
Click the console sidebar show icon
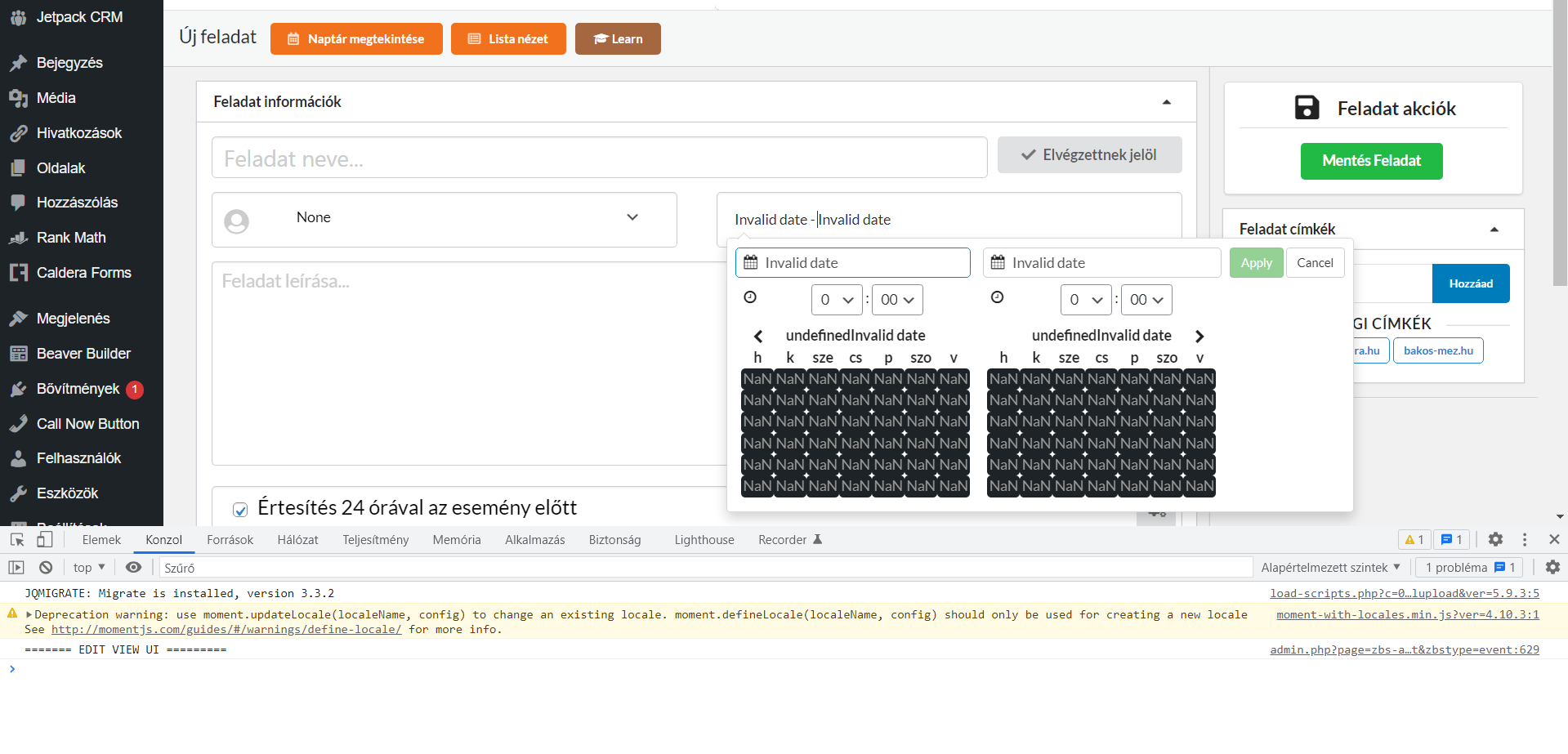16,567
